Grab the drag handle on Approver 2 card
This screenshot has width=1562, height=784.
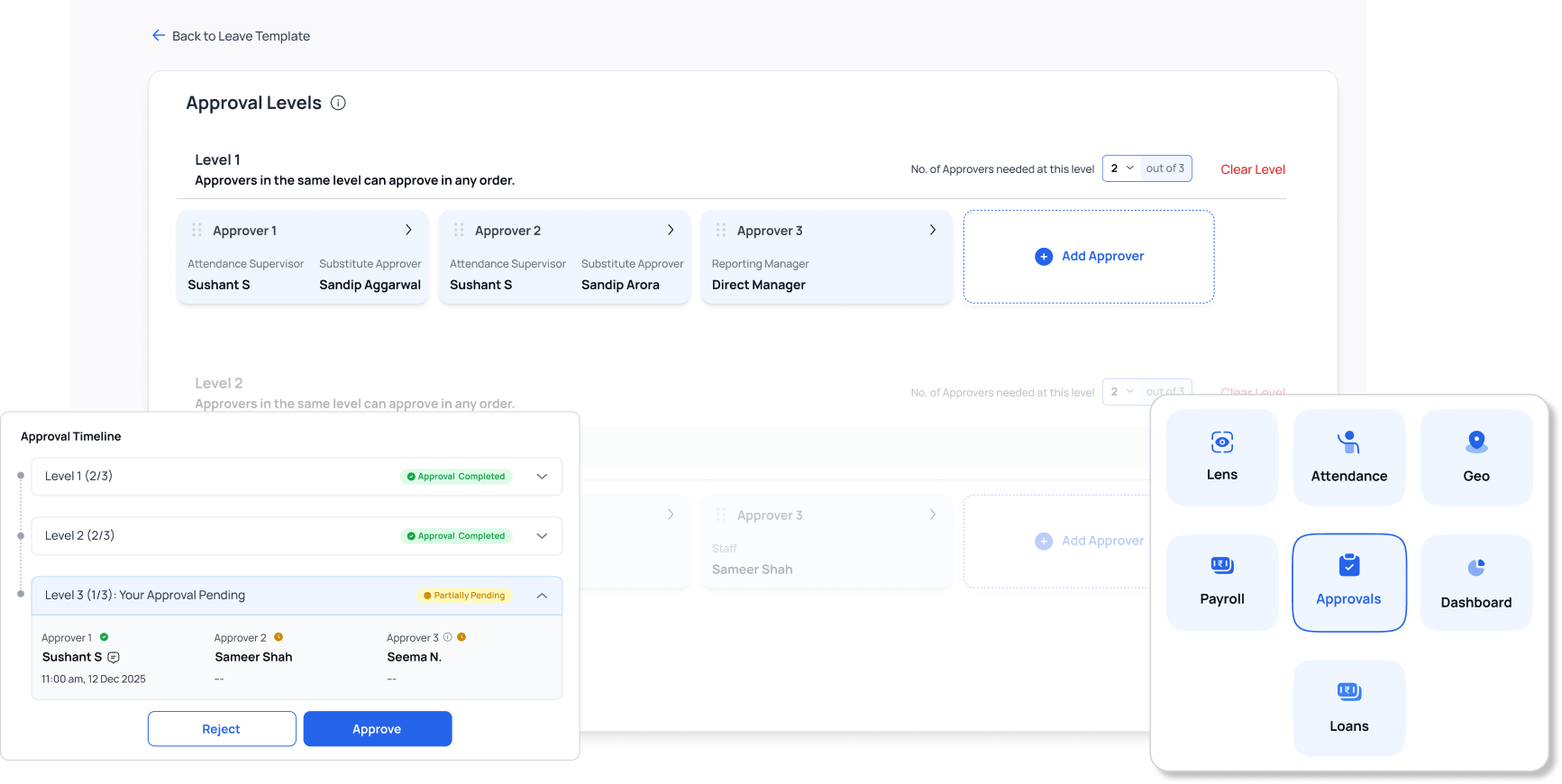(x=459, y=230)
